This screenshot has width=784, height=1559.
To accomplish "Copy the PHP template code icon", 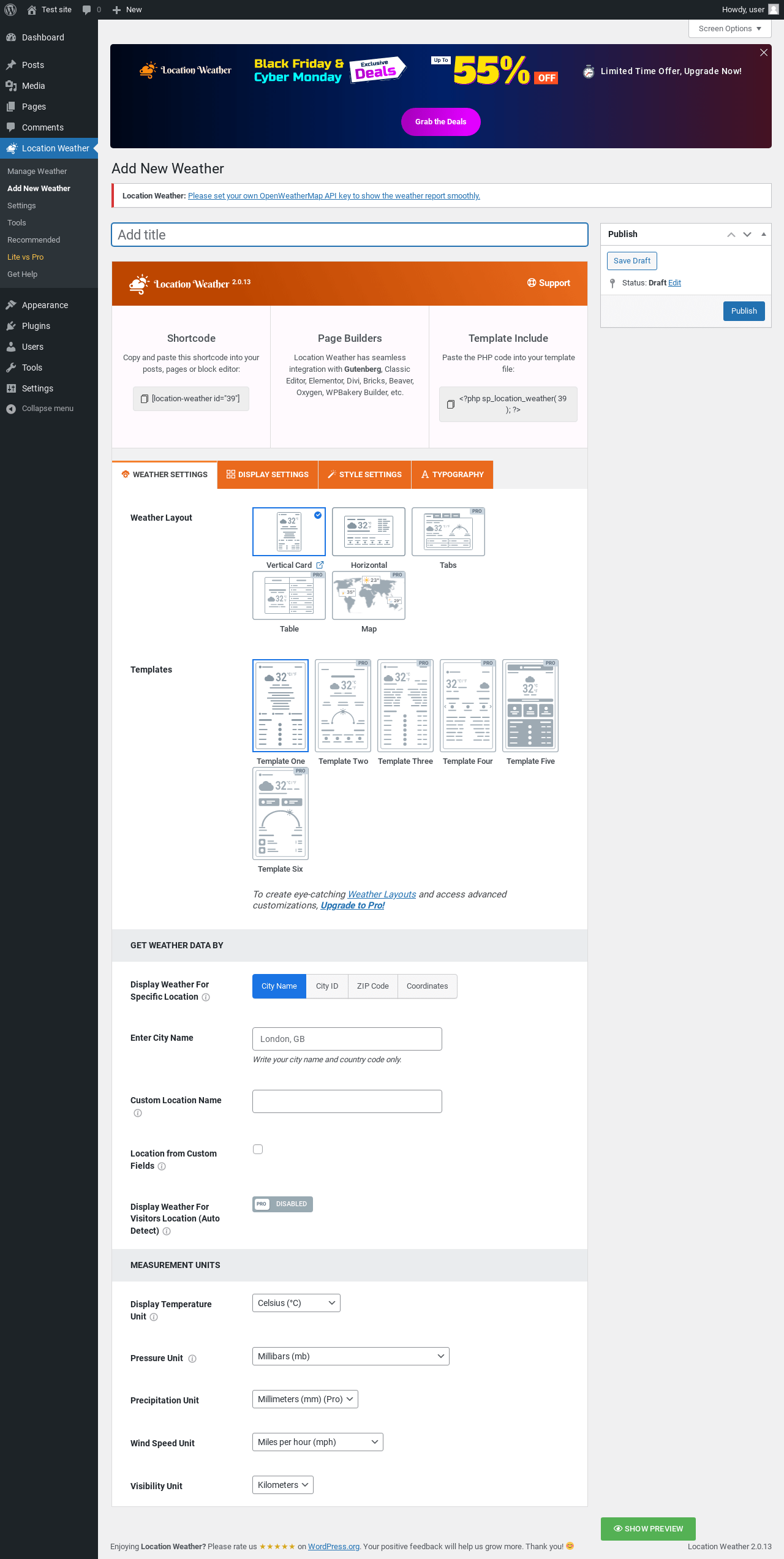I will pos(451,404).
